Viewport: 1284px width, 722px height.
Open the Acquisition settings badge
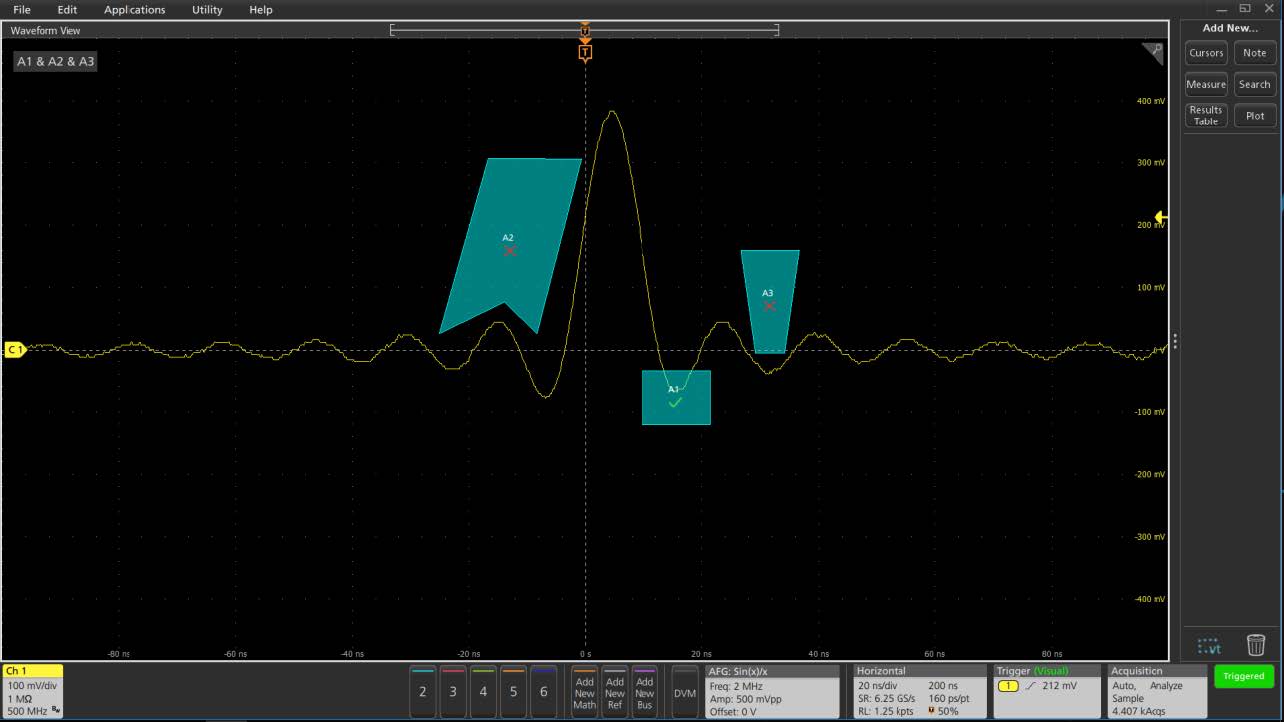1156,690
